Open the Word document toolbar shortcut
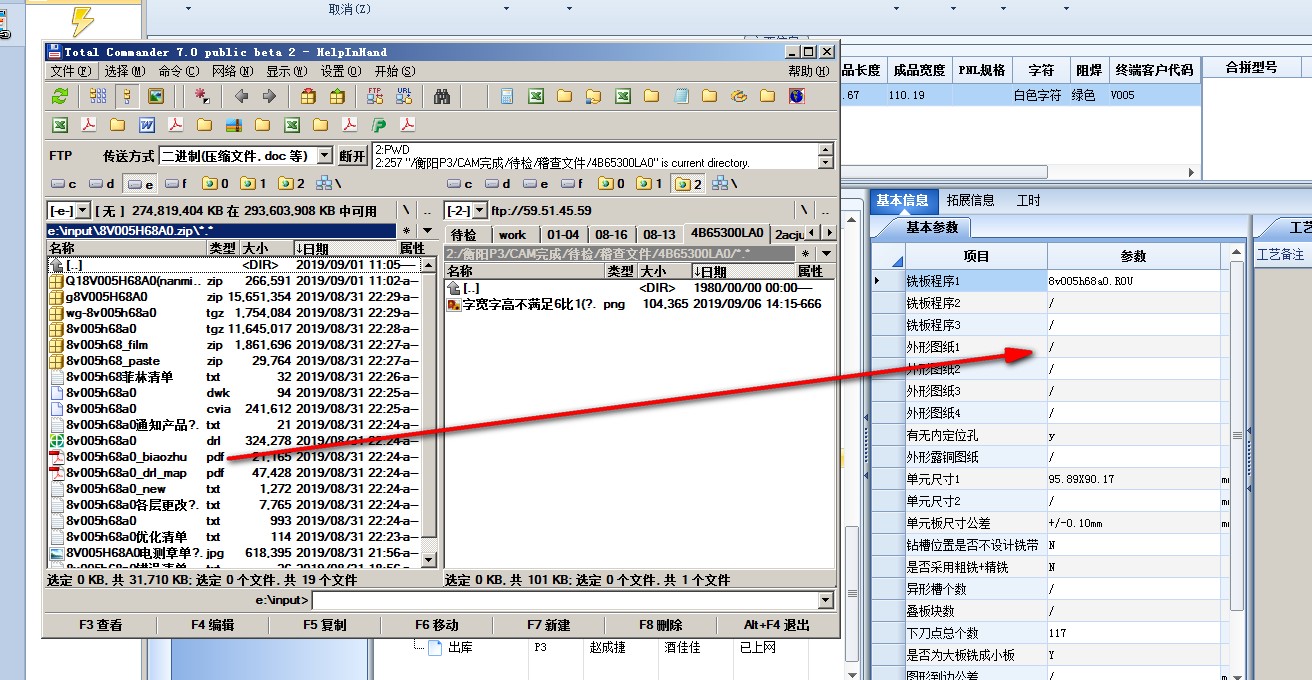Screen dimensions: 1312x680 coord(147,125)
